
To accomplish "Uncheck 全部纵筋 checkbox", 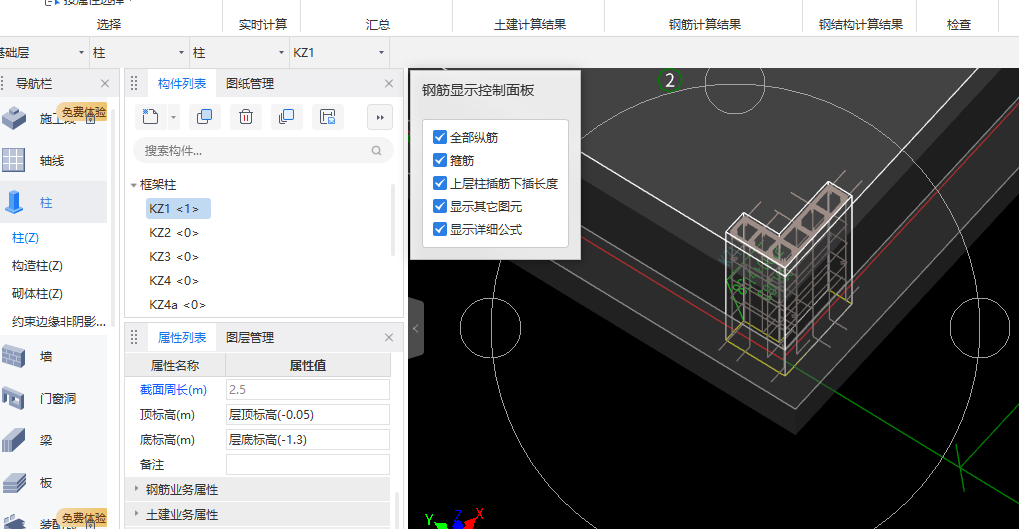I will [x=440, y=137].
